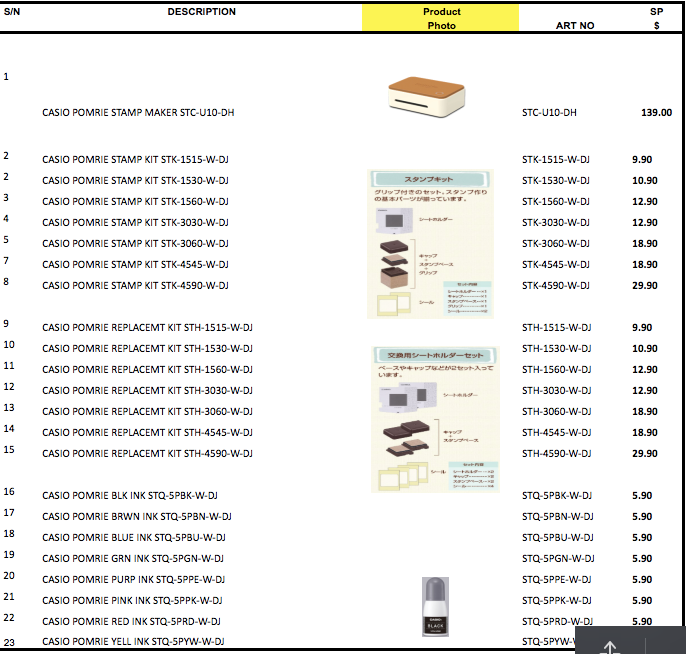Select description CASIO POMRIE STAMP KIT STK-4590-W-DJ
The width and height of the screenshot is (686, 654).
tap(135, 285)
